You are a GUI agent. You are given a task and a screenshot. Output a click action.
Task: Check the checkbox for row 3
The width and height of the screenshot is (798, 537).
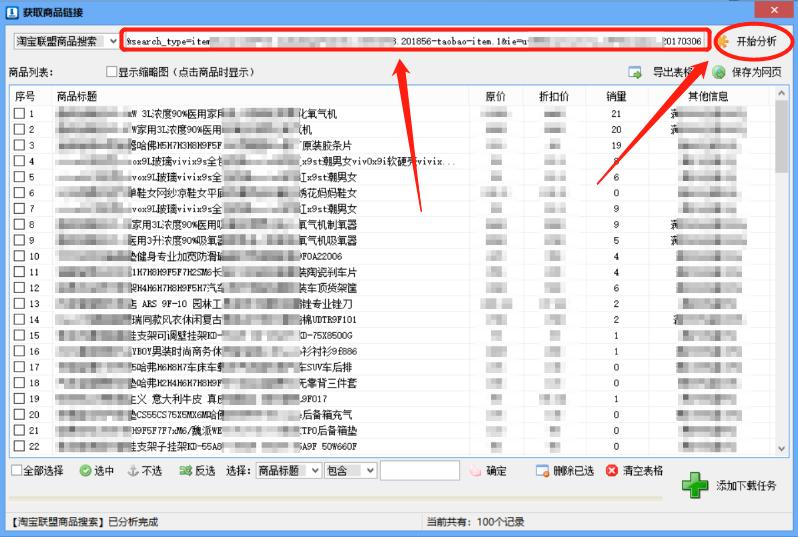(19, 145)
